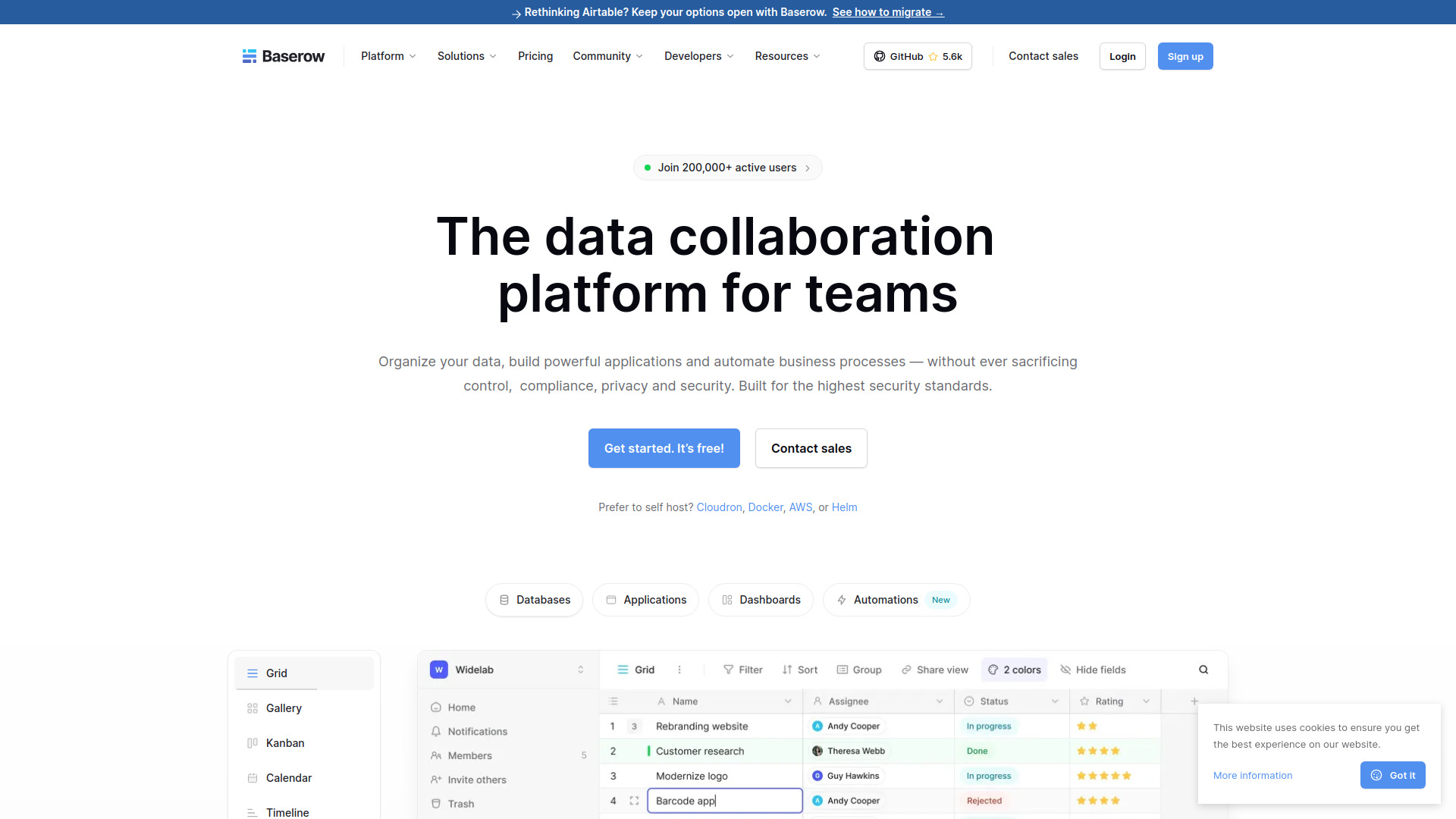Click the Filter icon in toolbar
Screen dimensions: 1456x819
(728, 670)
